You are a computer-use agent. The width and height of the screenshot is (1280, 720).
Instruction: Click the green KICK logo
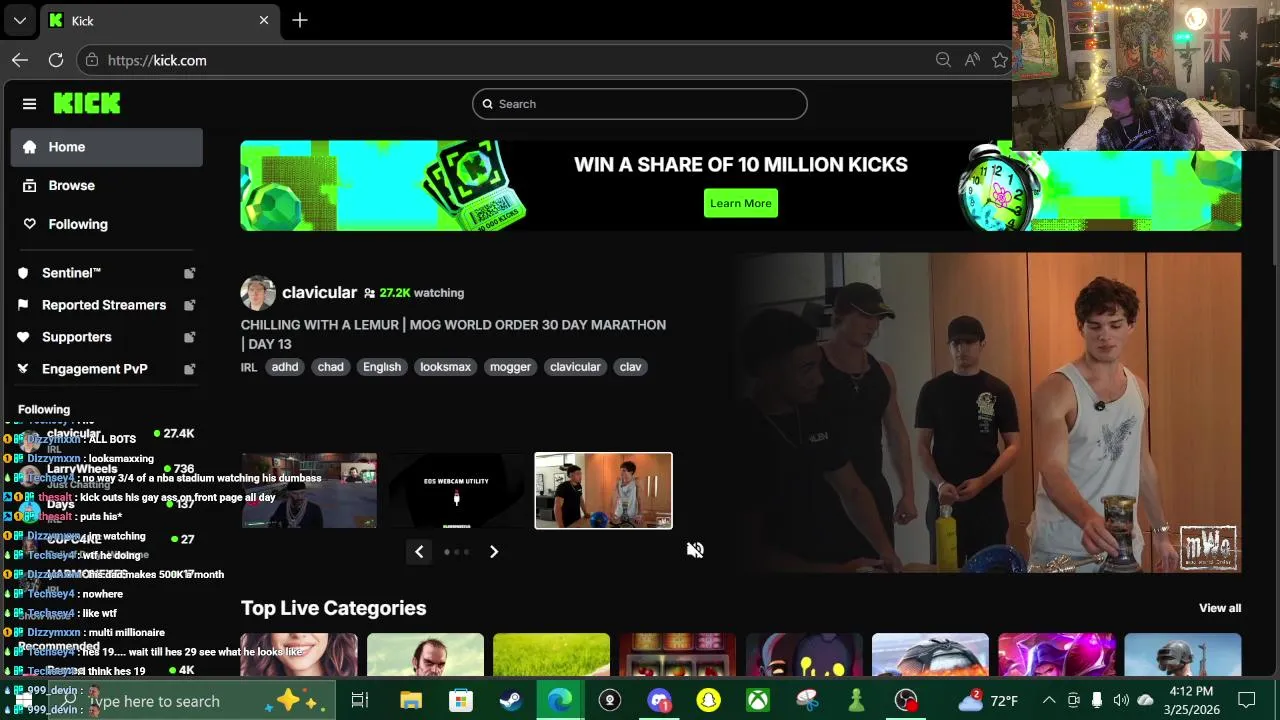pyautogui.click(x=87, y=103)
